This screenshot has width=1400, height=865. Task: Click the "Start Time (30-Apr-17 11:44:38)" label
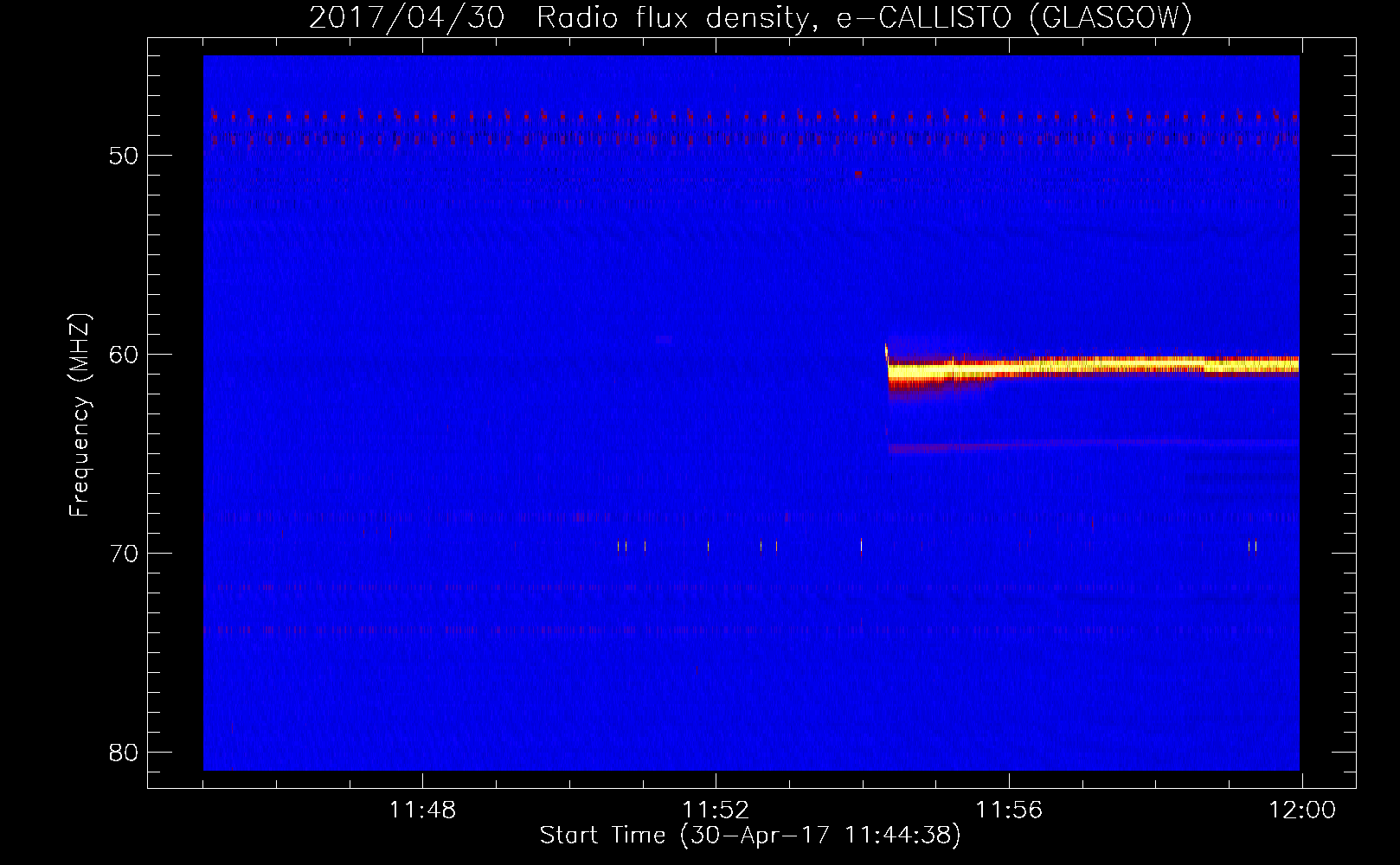click(x=750, y=836)
